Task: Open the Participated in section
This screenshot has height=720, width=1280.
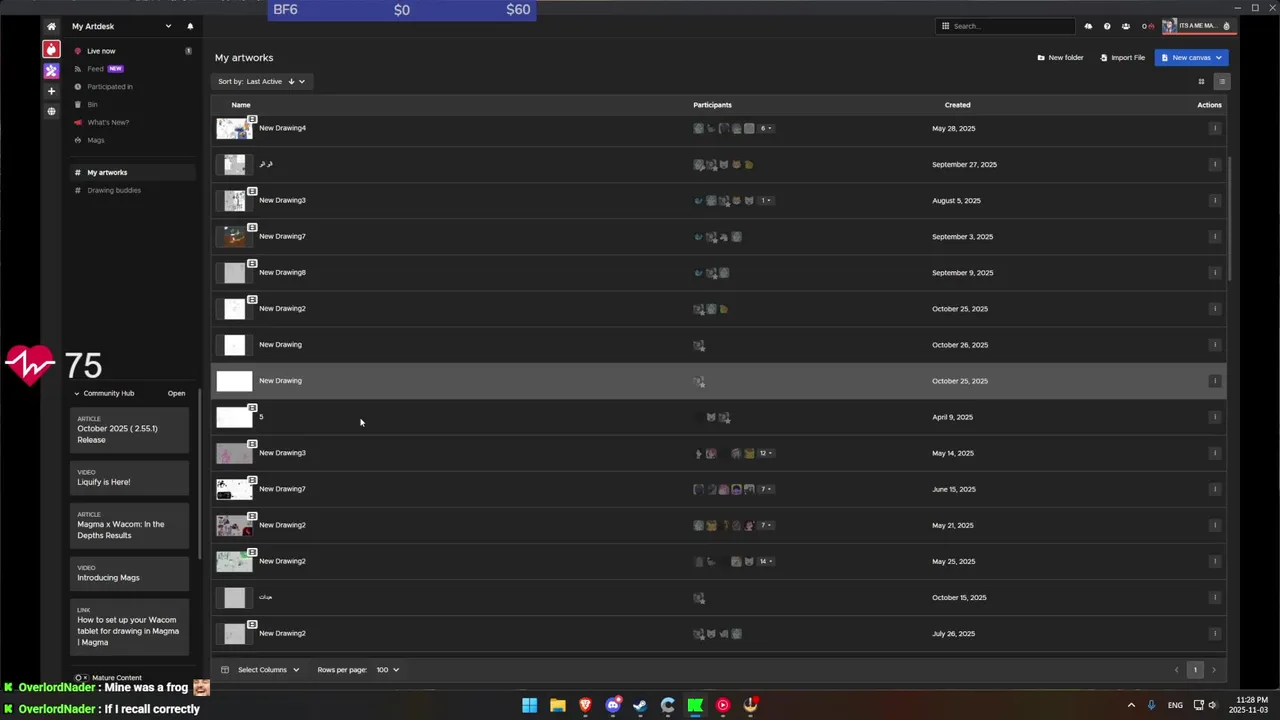Action: coord(110,87)
